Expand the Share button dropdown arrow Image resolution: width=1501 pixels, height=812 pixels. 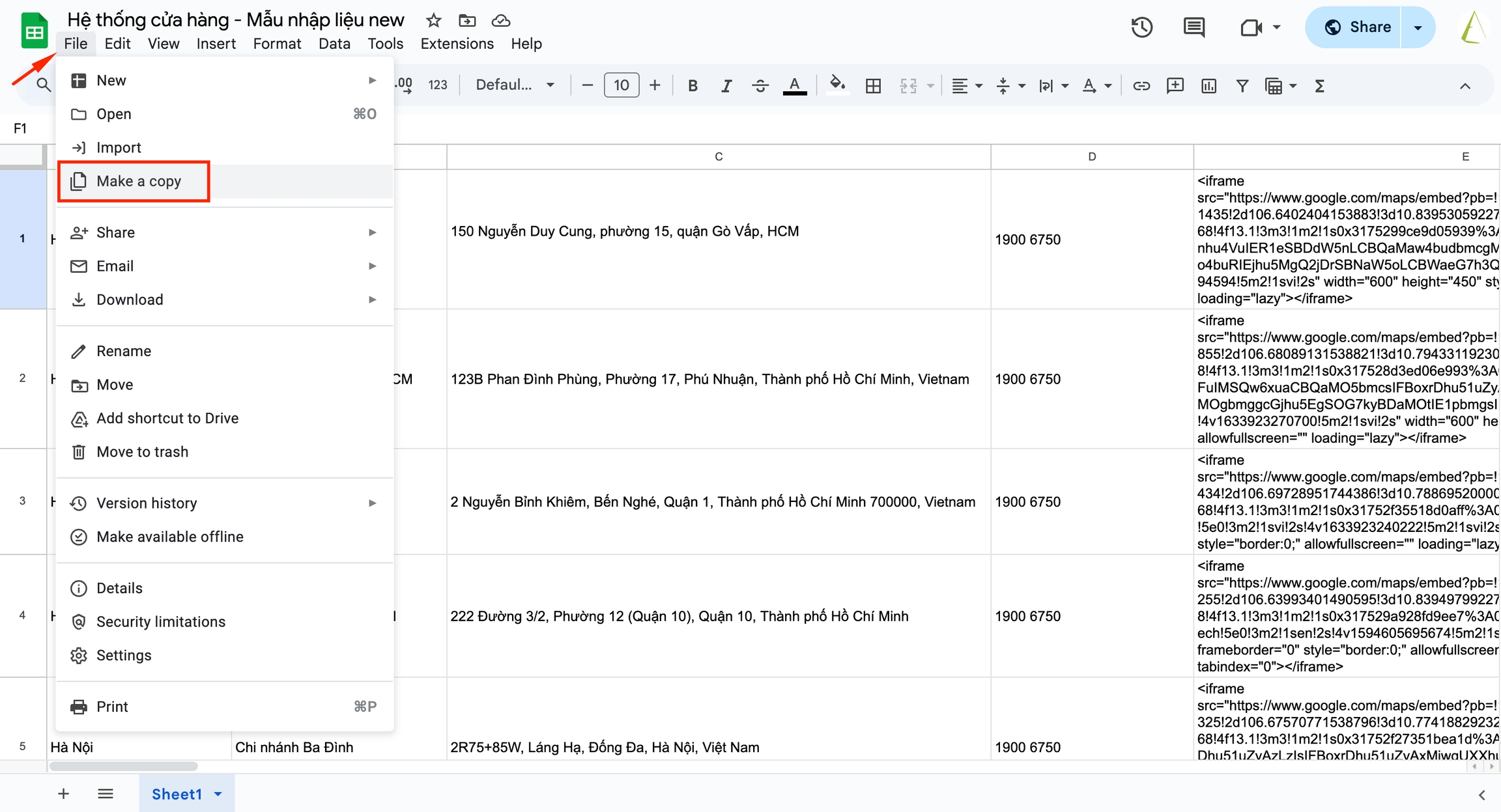click(x=1418, y=27)
